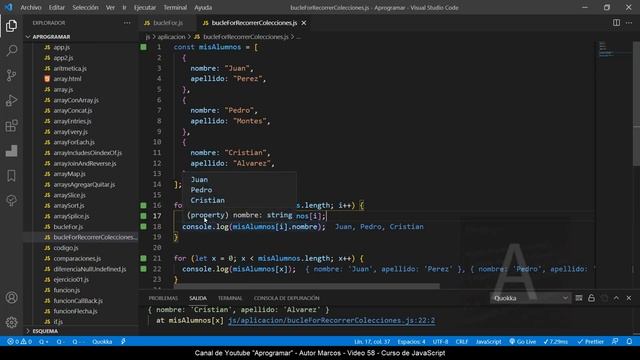Click errors and warnings count in status bar
640x360 pixels.
point(20,342)
